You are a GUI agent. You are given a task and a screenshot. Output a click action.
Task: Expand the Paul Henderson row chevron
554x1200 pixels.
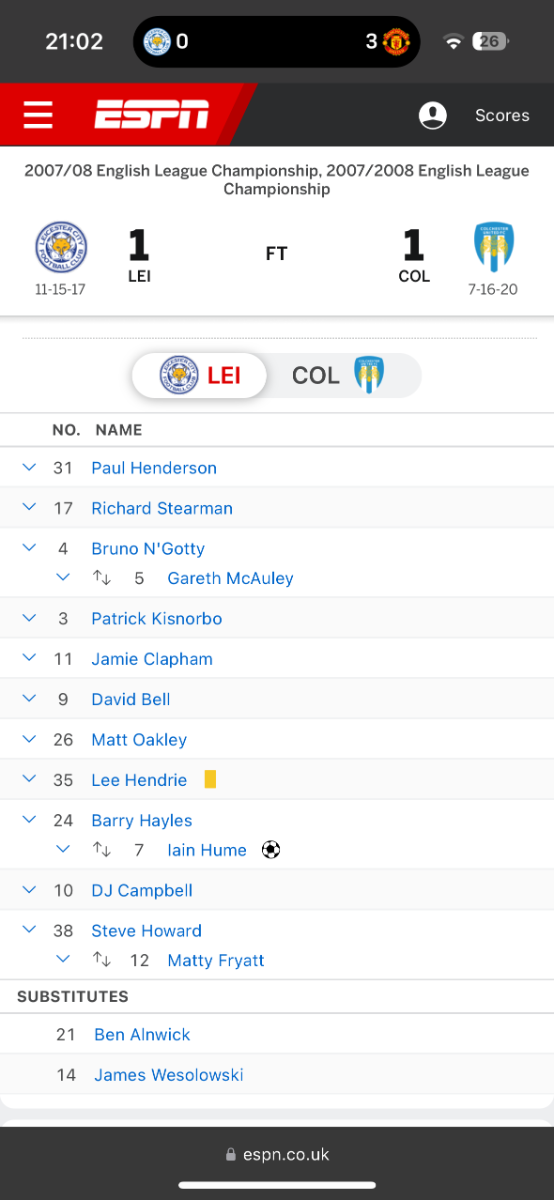click(29, 467)
